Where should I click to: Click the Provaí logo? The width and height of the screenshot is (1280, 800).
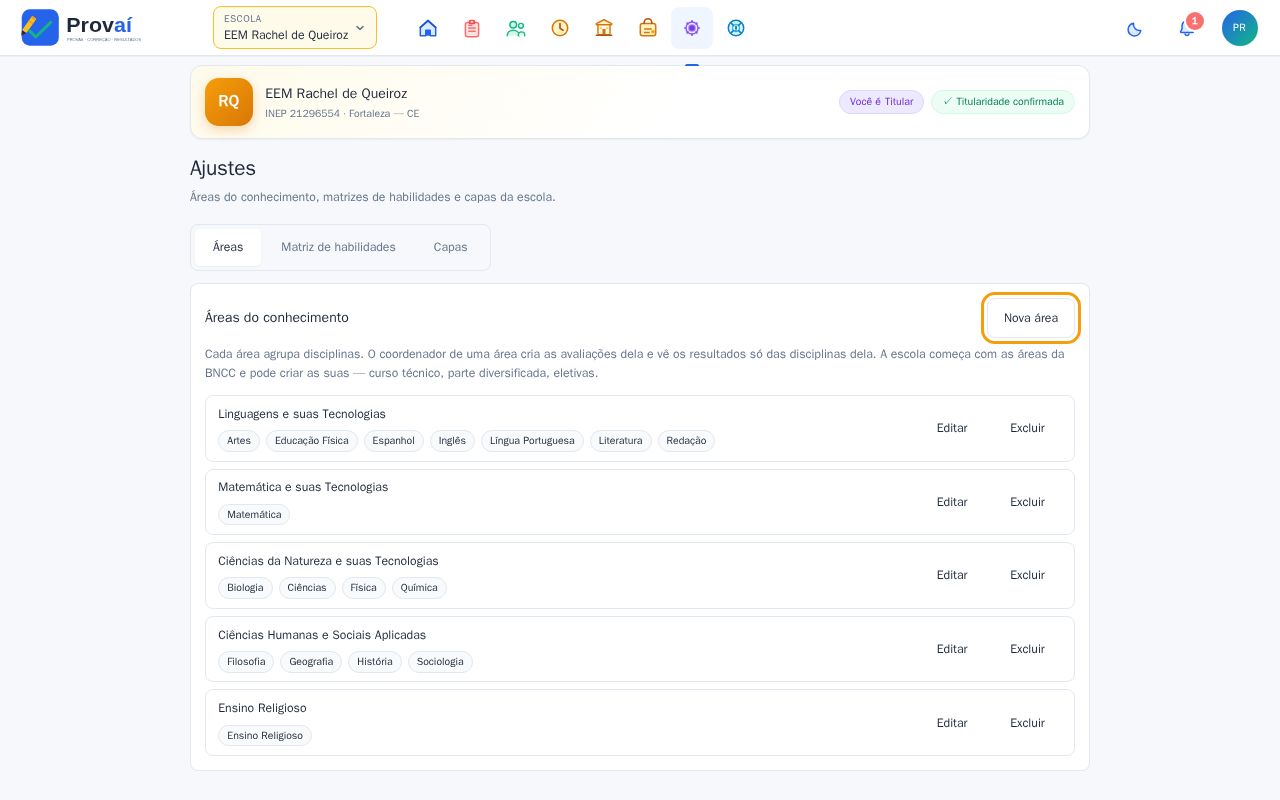click(81, 27)
